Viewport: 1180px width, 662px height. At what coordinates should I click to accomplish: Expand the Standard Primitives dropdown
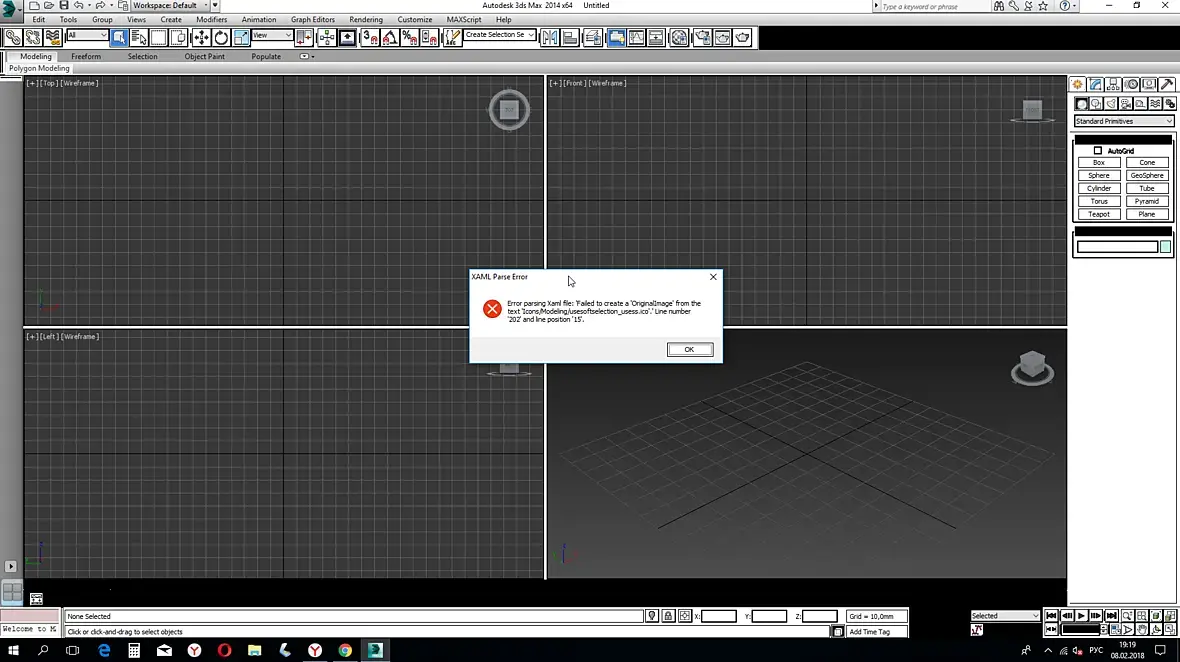click(x=1124, y=121)
